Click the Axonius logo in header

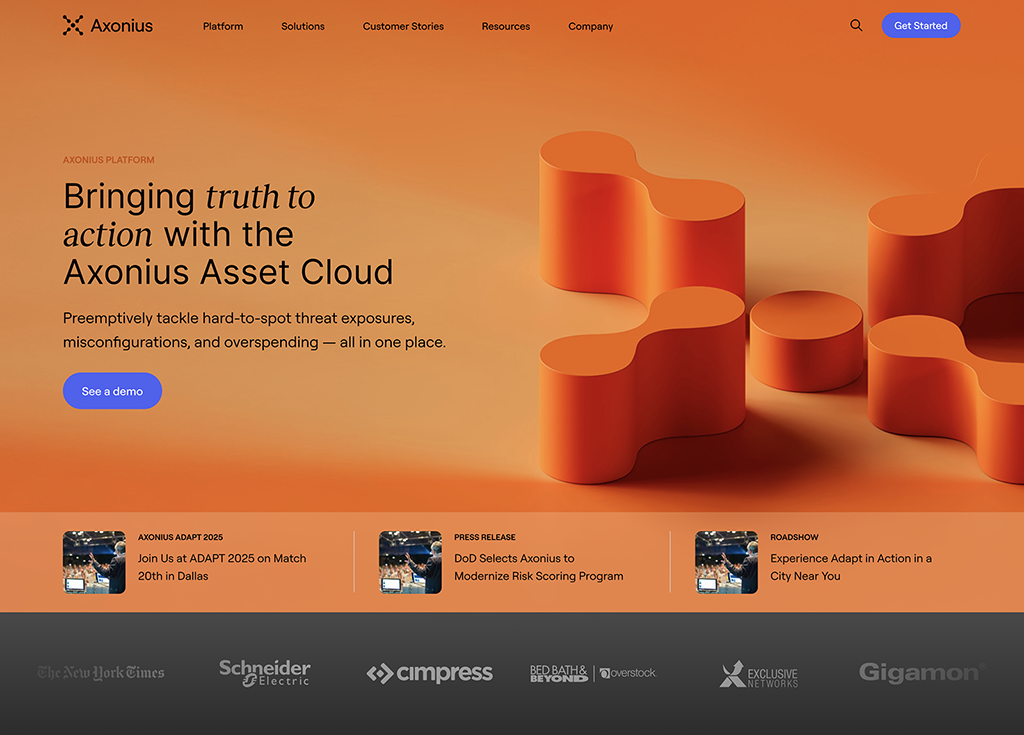pos(107,26)
